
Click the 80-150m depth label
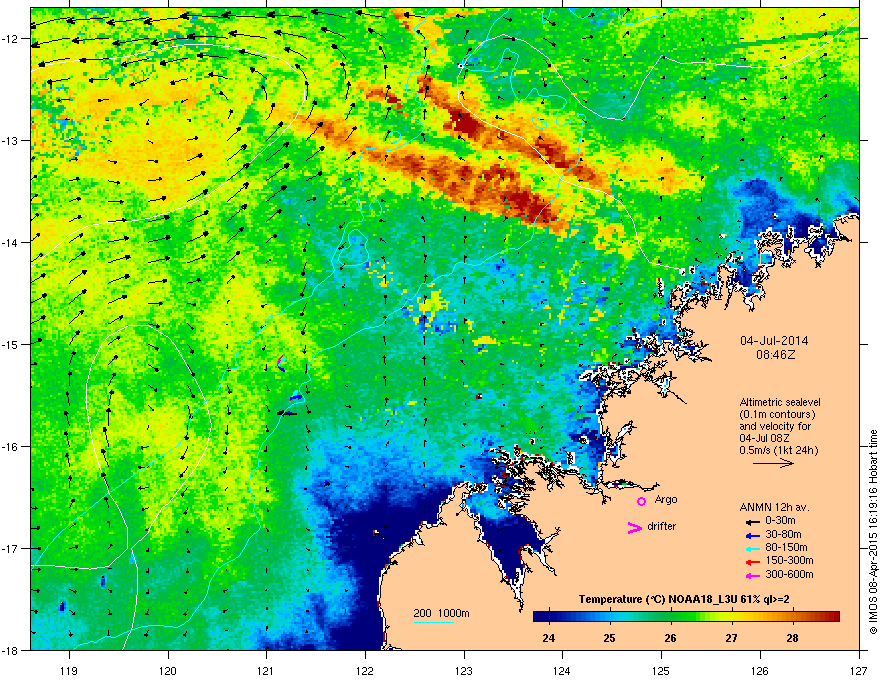pyautogui.click(x=786, y=548)
